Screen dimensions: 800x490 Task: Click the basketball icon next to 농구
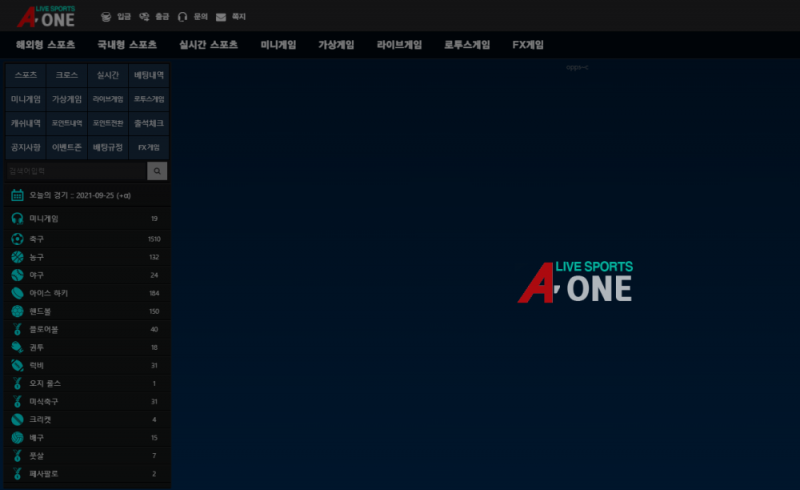coord(17,257)
